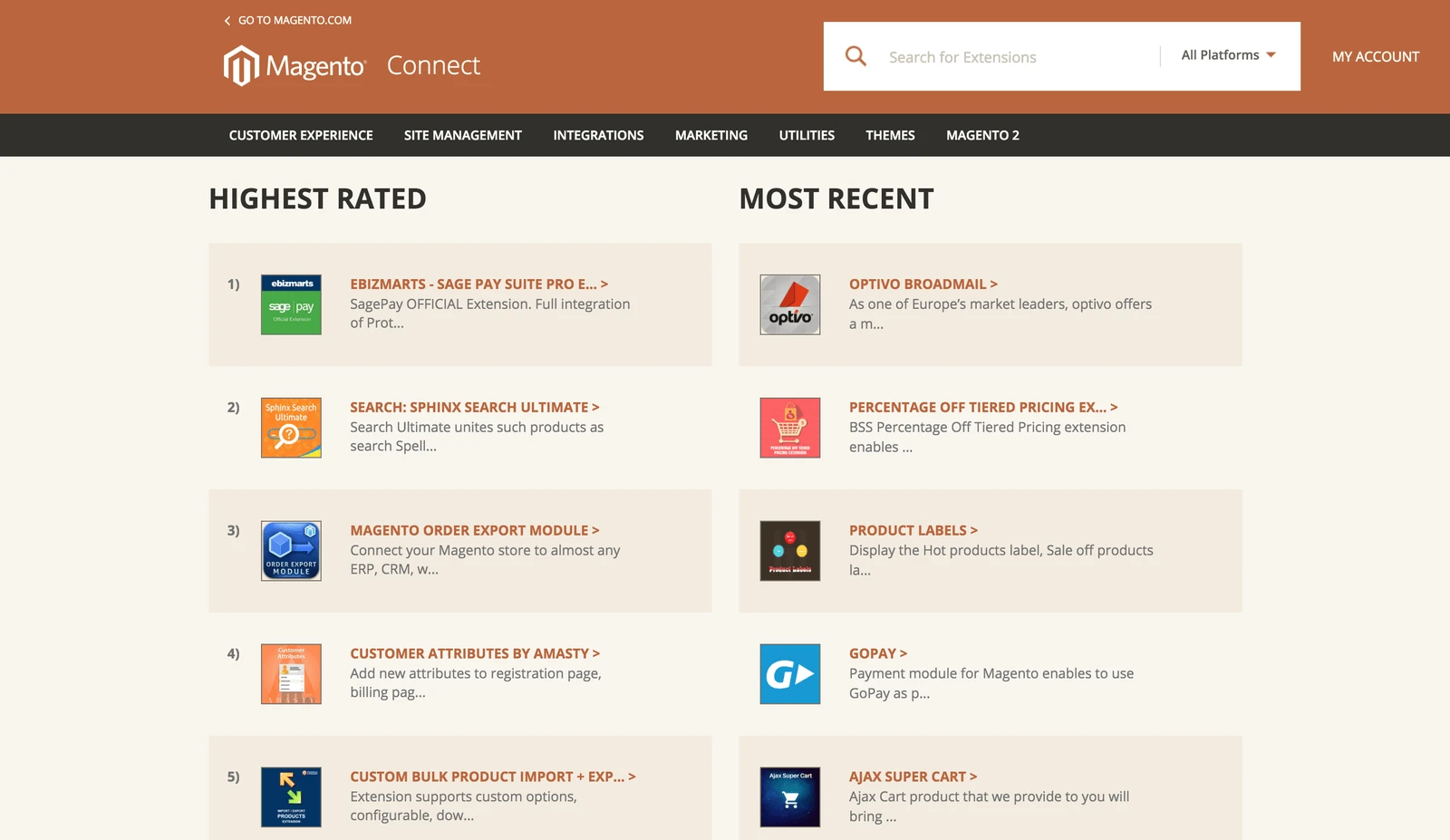This screenshot has width=1450, height=840.
Task: Open Magento Order Export Module link
Action: tap(475, 530)
